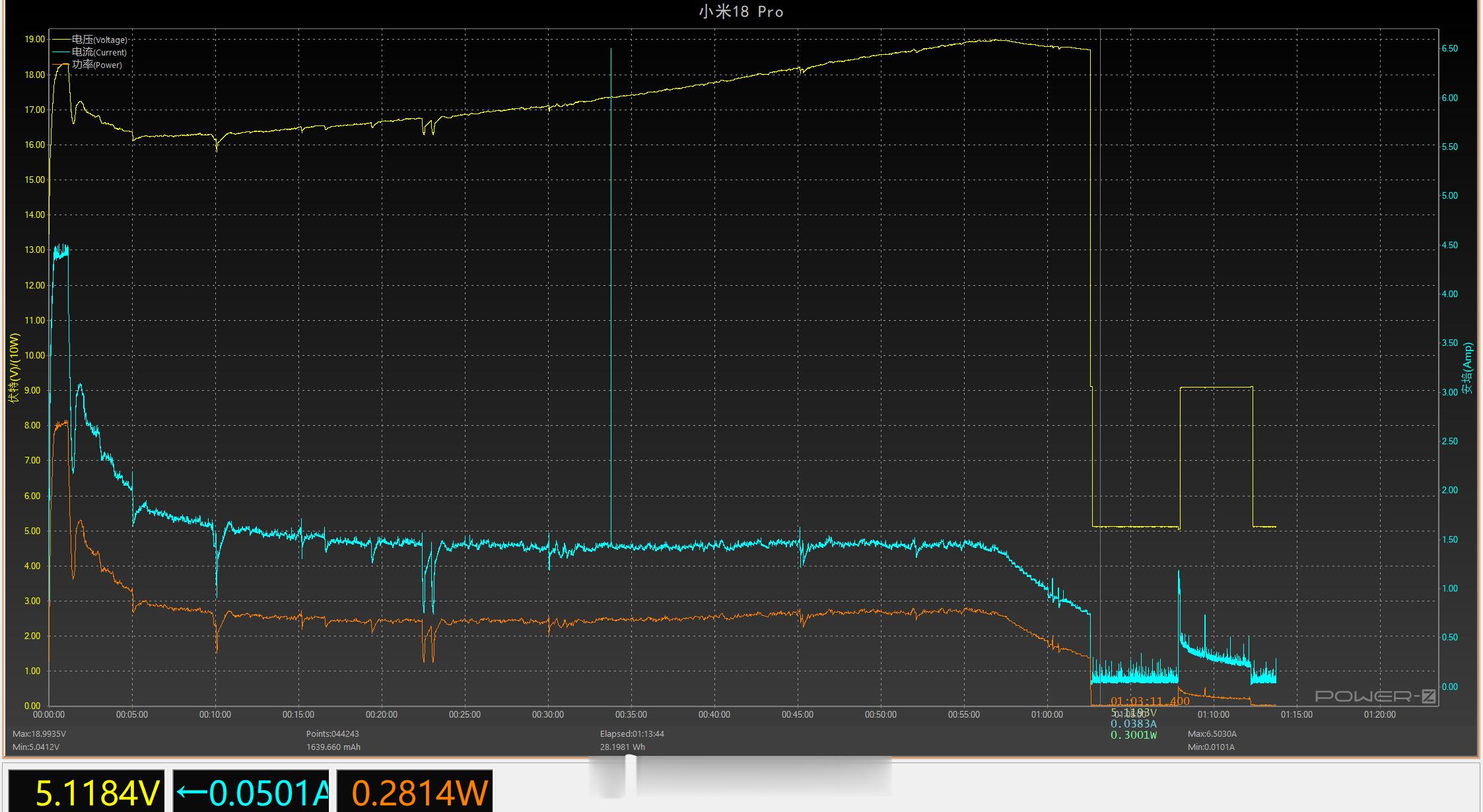This screenshot has height=812, width=1483.
Task: Click the 1639.660 mAh capacity value
Action: coord(333,747)
